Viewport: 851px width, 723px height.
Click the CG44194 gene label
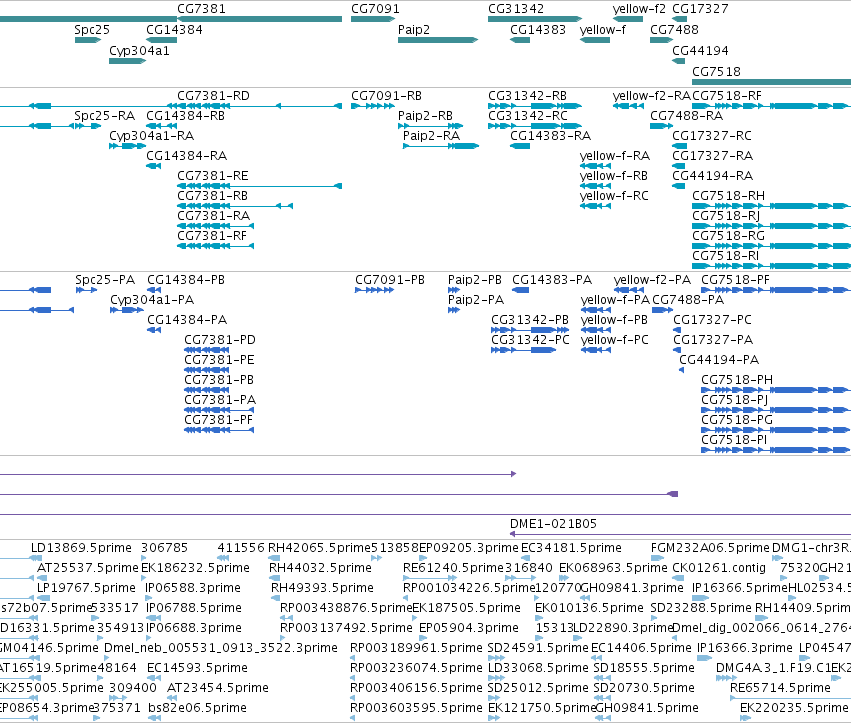pos(700,50)
